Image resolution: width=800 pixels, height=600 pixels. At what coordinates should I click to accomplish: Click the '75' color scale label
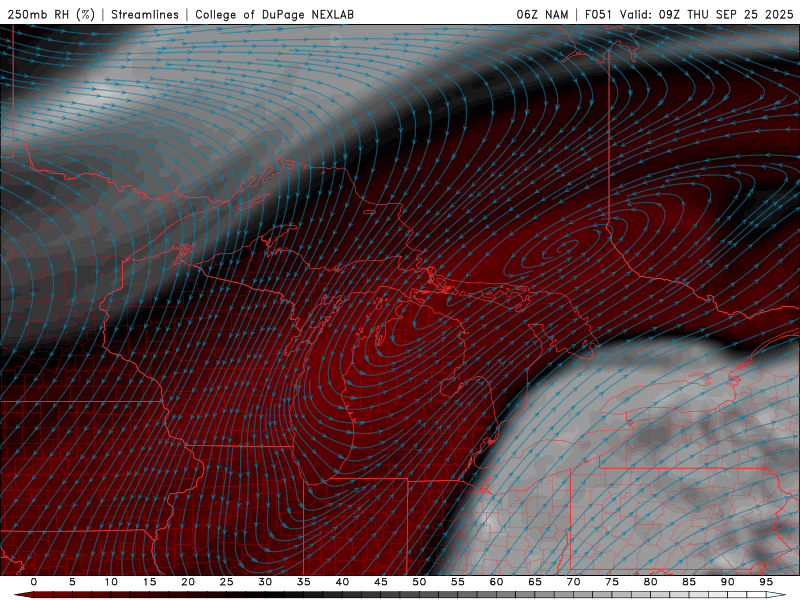(x=612, y=582)
